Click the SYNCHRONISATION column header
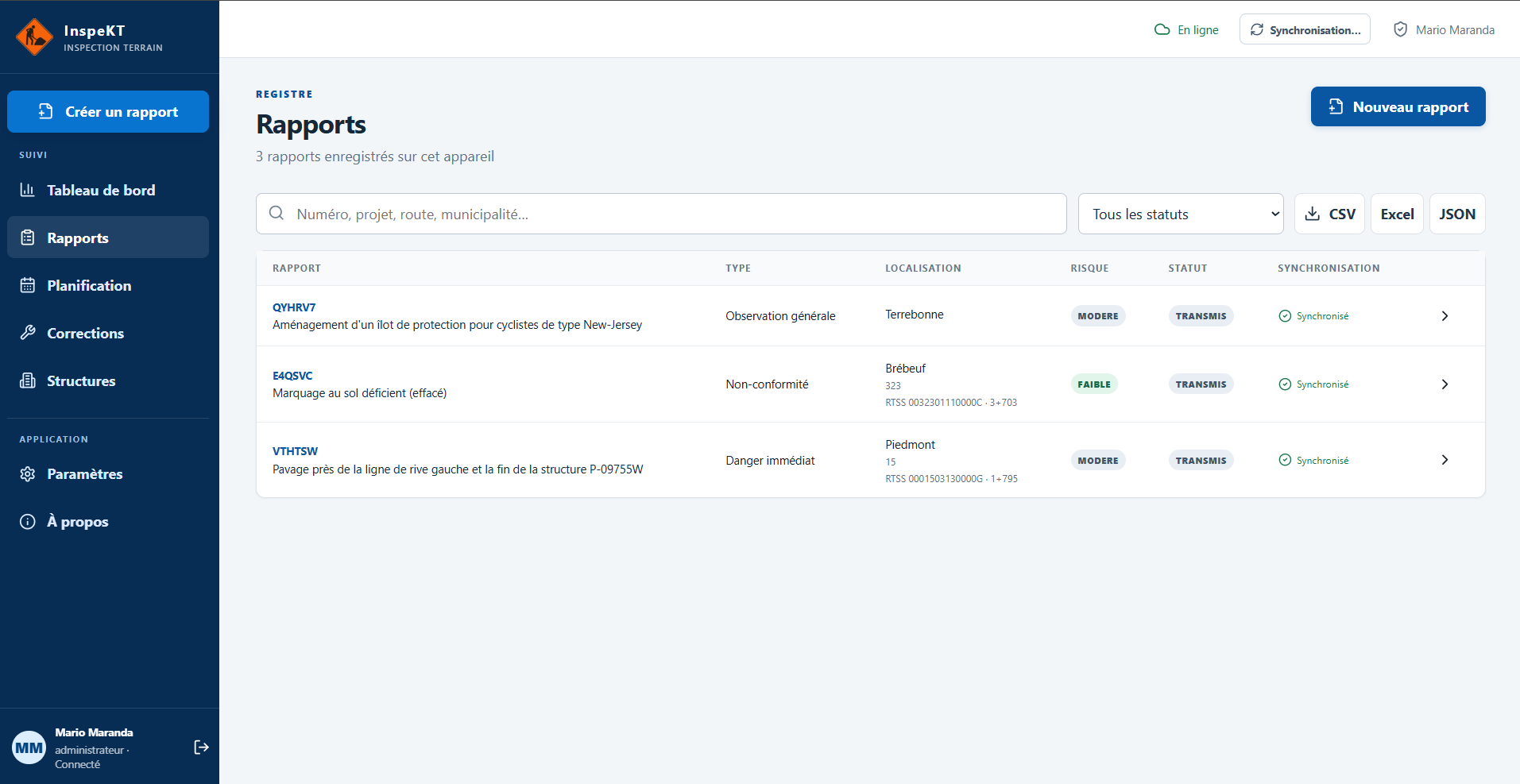The height and width of the screenshot is (784, 1520). pyautogui.click(x=1329, y=268)
